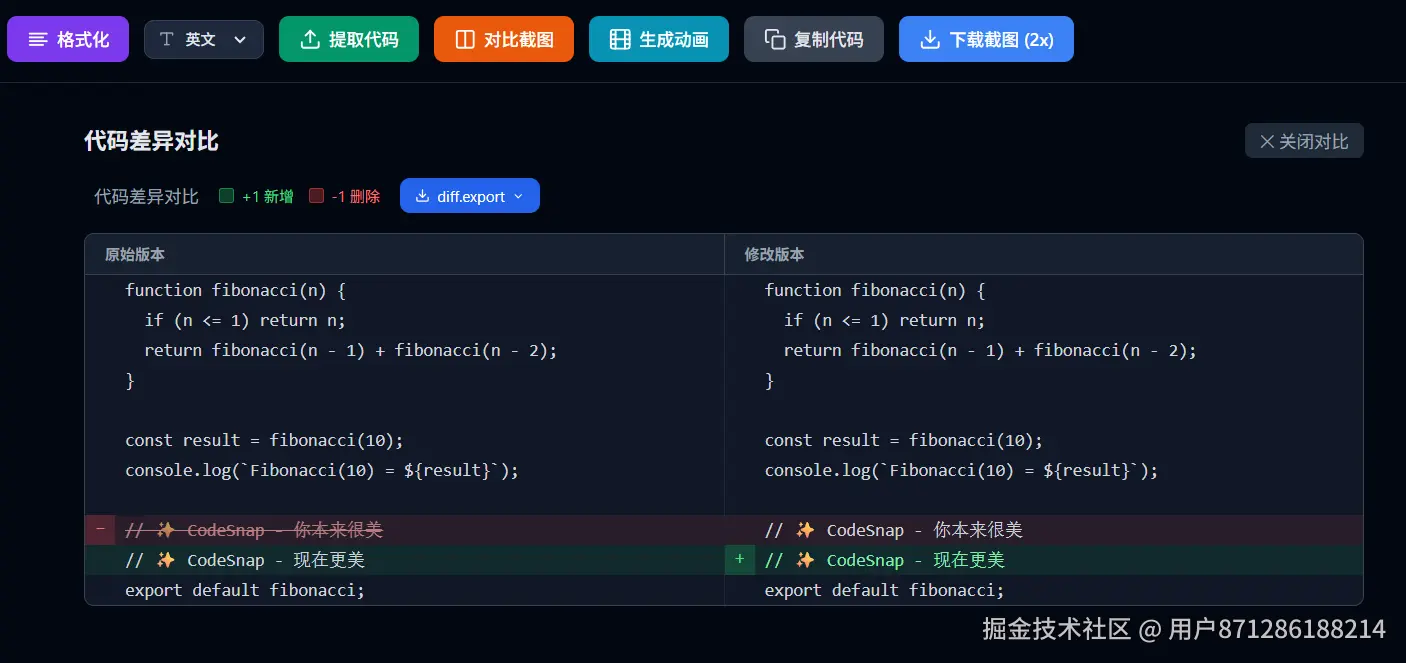
Task: Click the 生成动画 animation button
Action: [x=659, y=39]
